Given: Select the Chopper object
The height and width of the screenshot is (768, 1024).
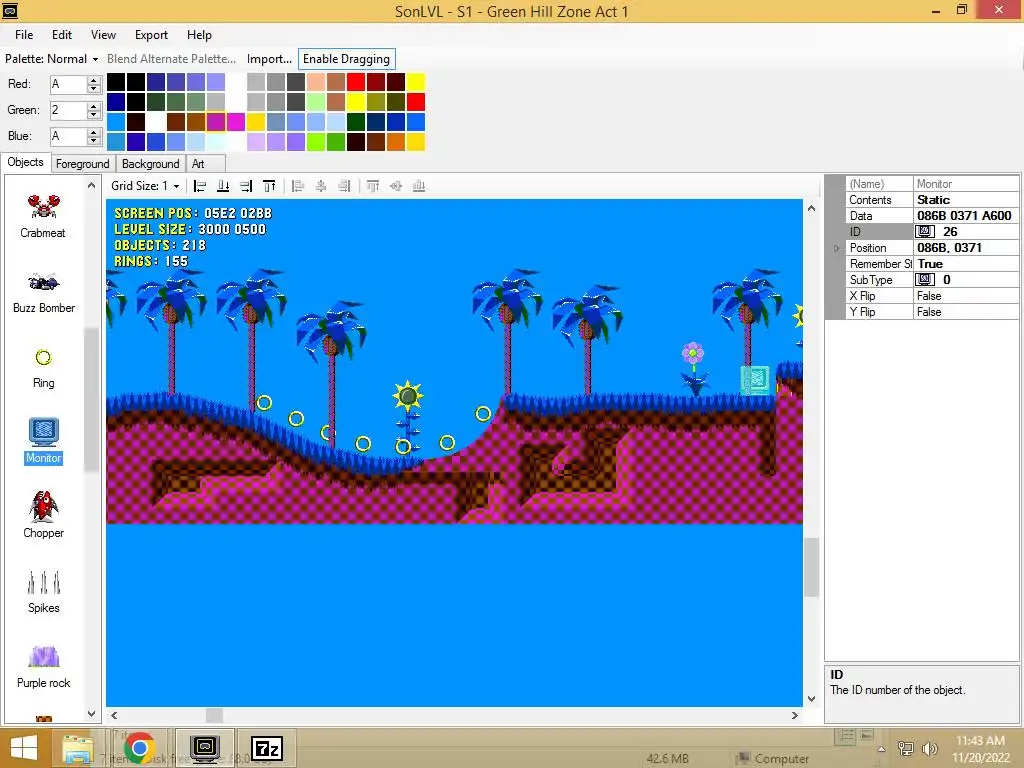Looking at the screenshot, I should [x=43, y=515].
